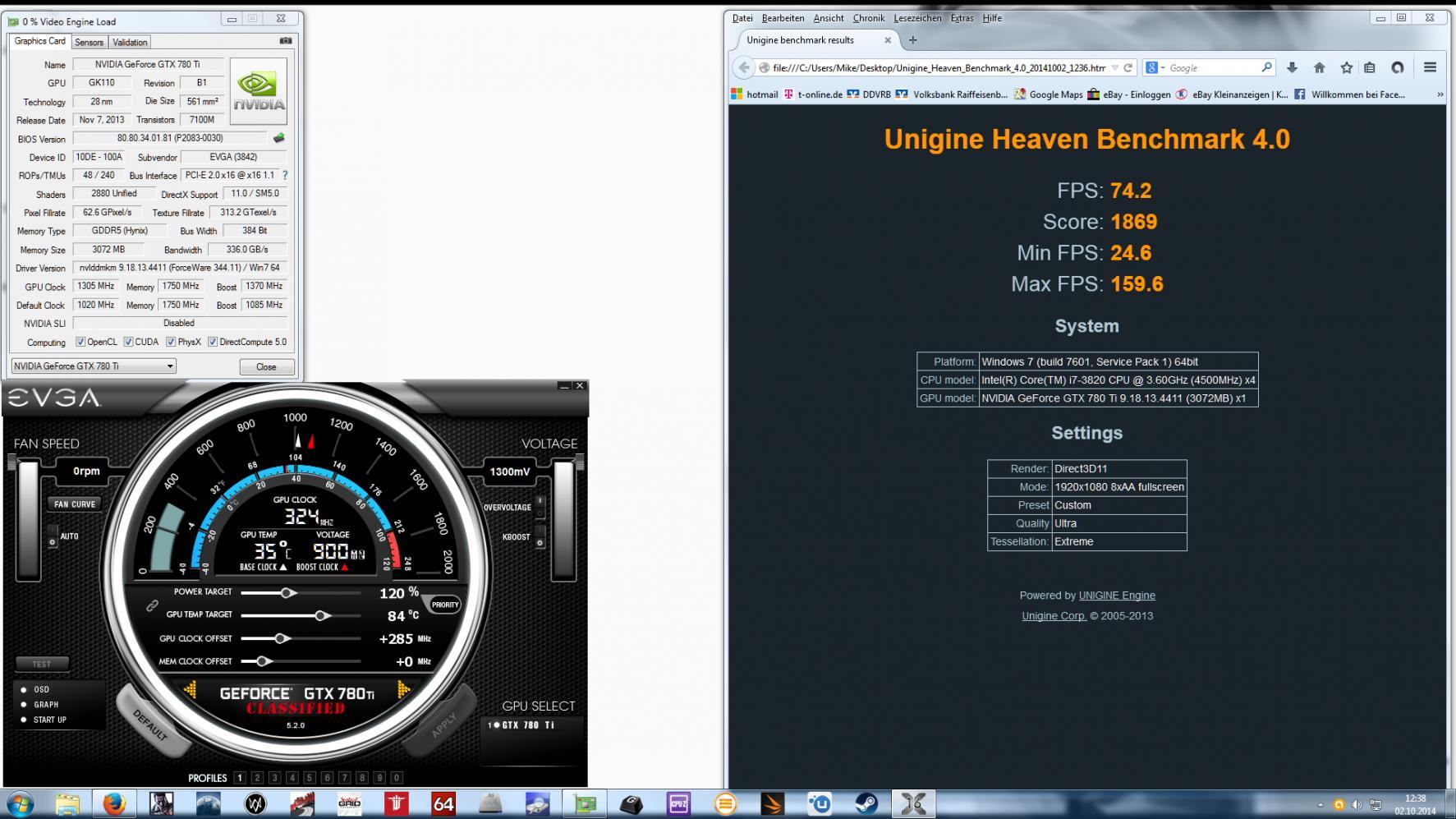Show bookmarks list icon in Firefox
This screenshot has height=819, width=1456.
point(1370,68)
